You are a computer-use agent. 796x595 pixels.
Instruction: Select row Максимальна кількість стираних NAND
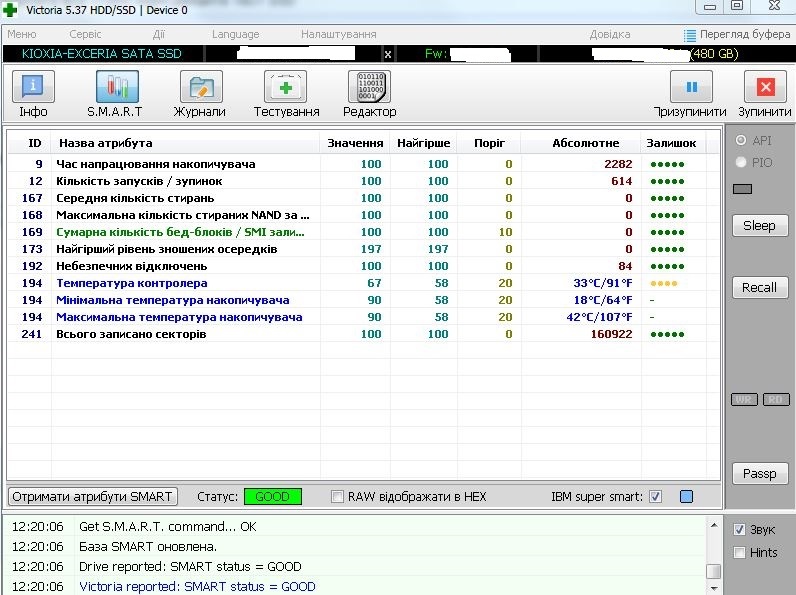pyautogui.click(x=363, y=215)
